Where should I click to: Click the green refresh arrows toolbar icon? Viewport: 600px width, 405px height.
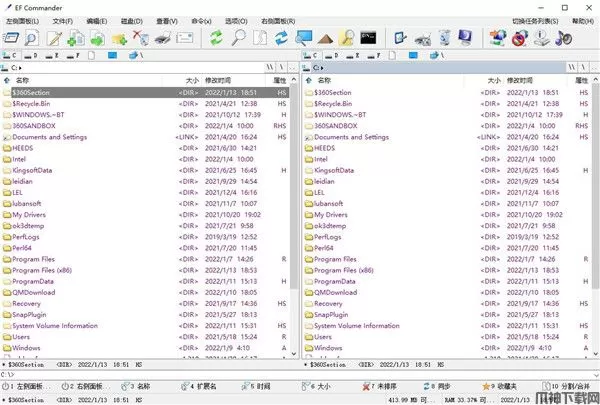pos(217,38)
